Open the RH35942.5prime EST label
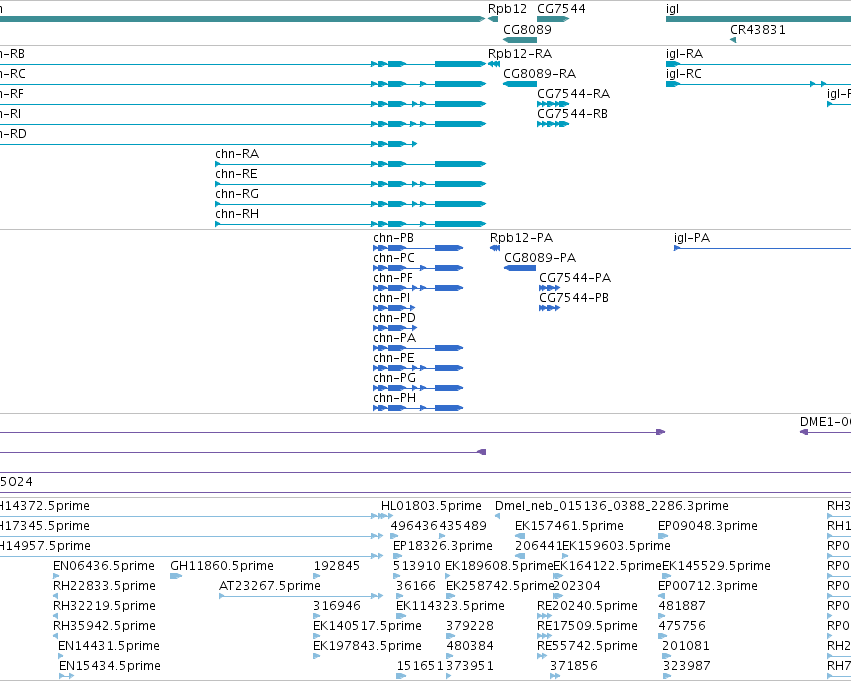The height and width of the screenshot is (681, 851). (104, 626)
